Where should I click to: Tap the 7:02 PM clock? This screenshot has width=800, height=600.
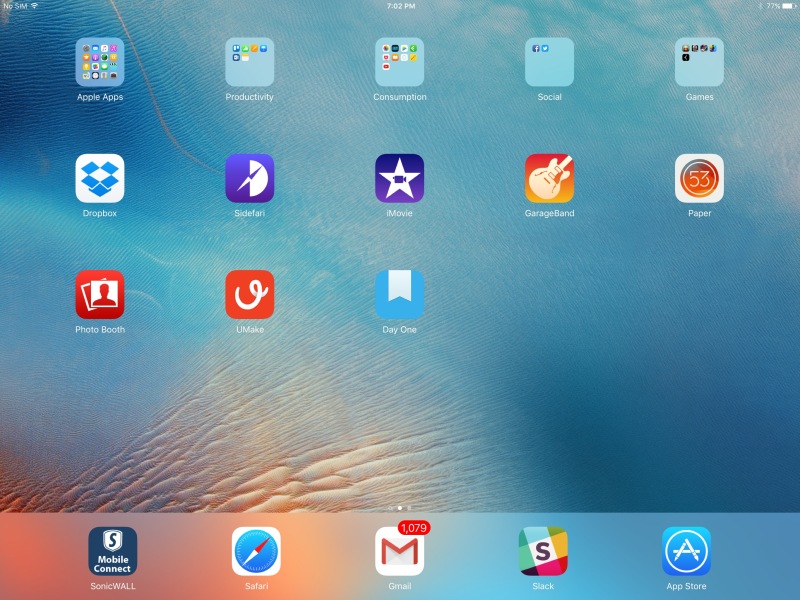(401, 6)
